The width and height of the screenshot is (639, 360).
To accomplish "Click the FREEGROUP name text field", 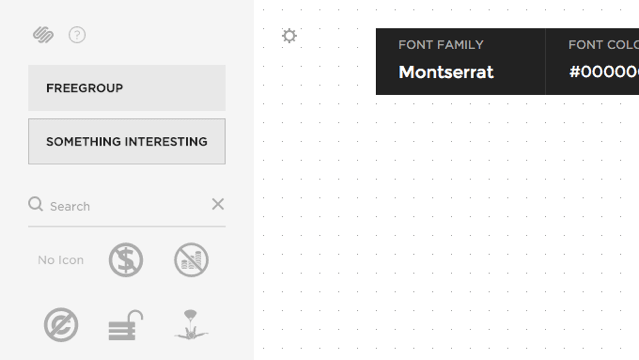I will tap(127, 88).
